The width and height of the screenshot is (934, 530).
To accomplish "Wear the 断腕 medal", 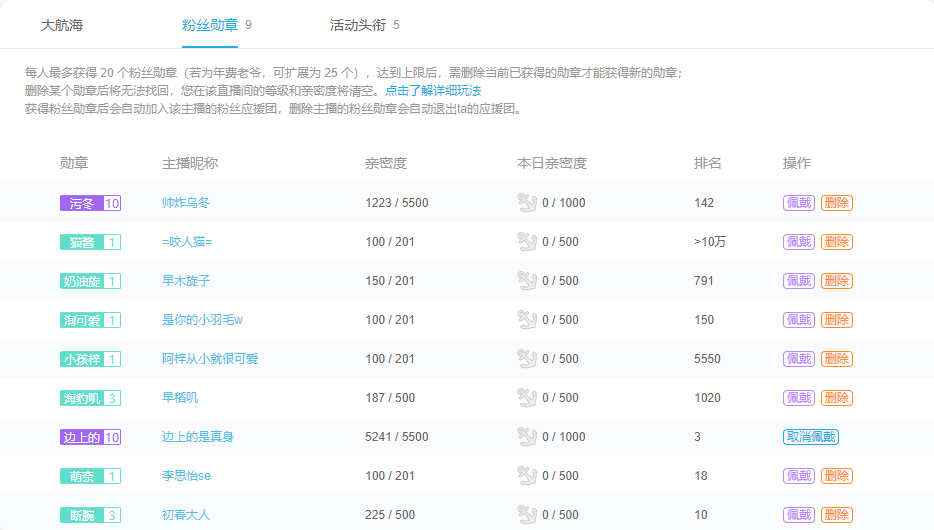I will coord(799,515).
